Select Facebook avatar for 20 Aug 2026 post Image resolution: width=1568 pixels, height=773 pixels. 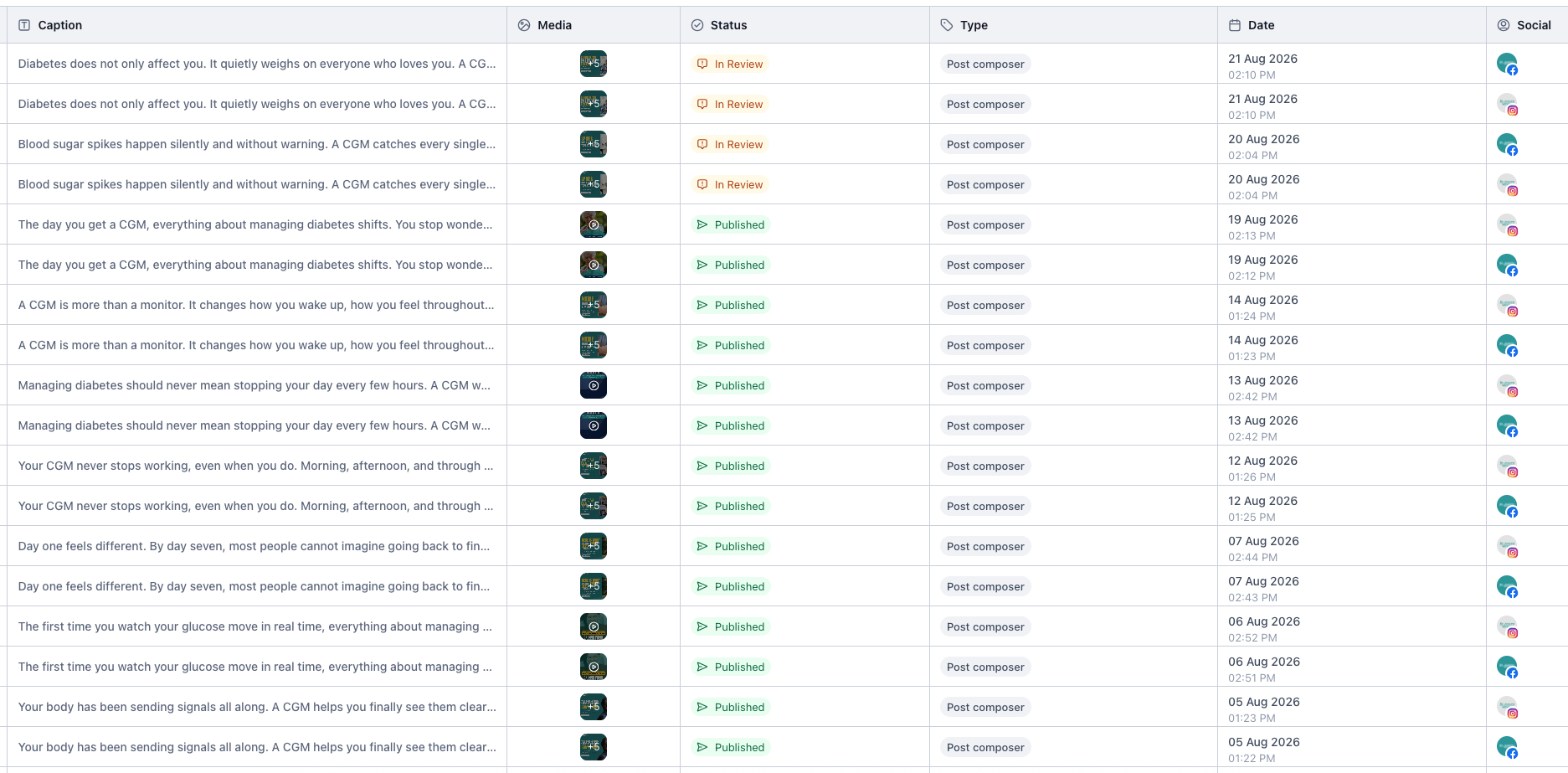pyautogui.click(x=1507, y=144)
